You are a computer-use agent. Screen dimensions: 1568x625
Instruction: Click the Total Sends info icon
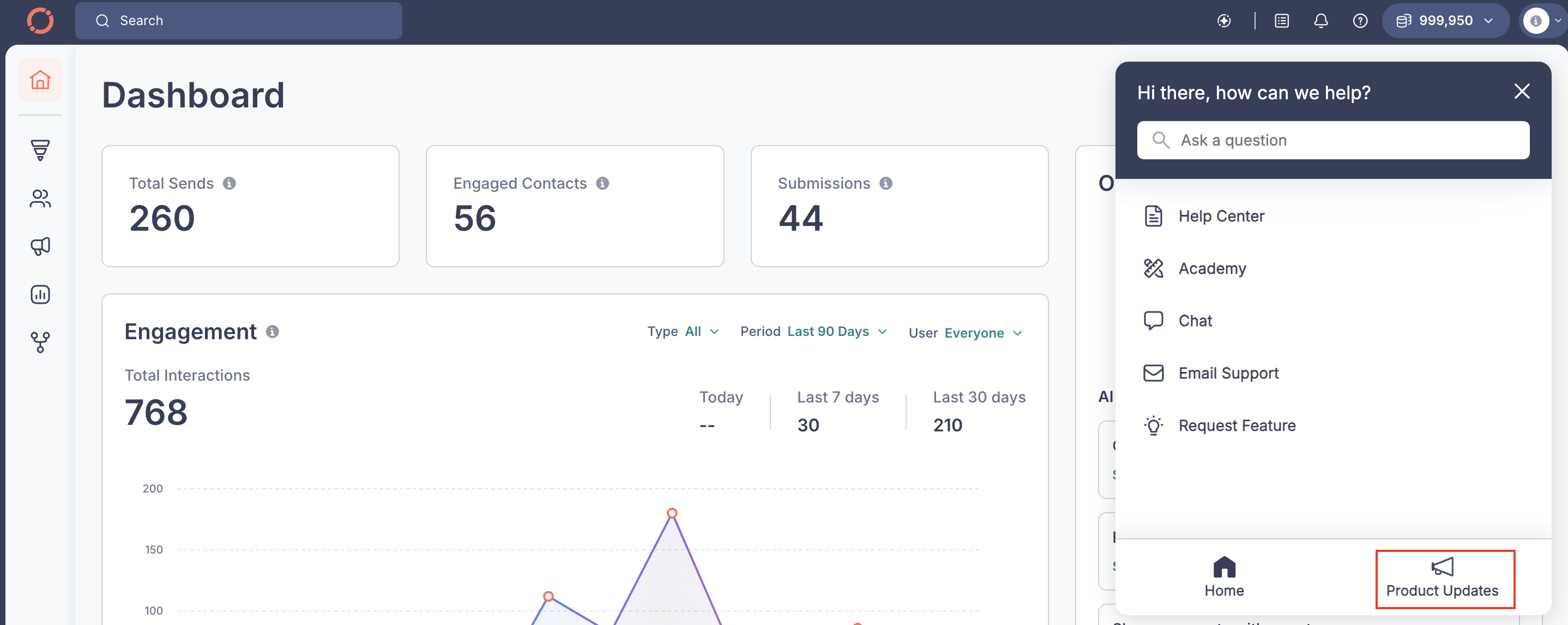(x=230, y=183)
